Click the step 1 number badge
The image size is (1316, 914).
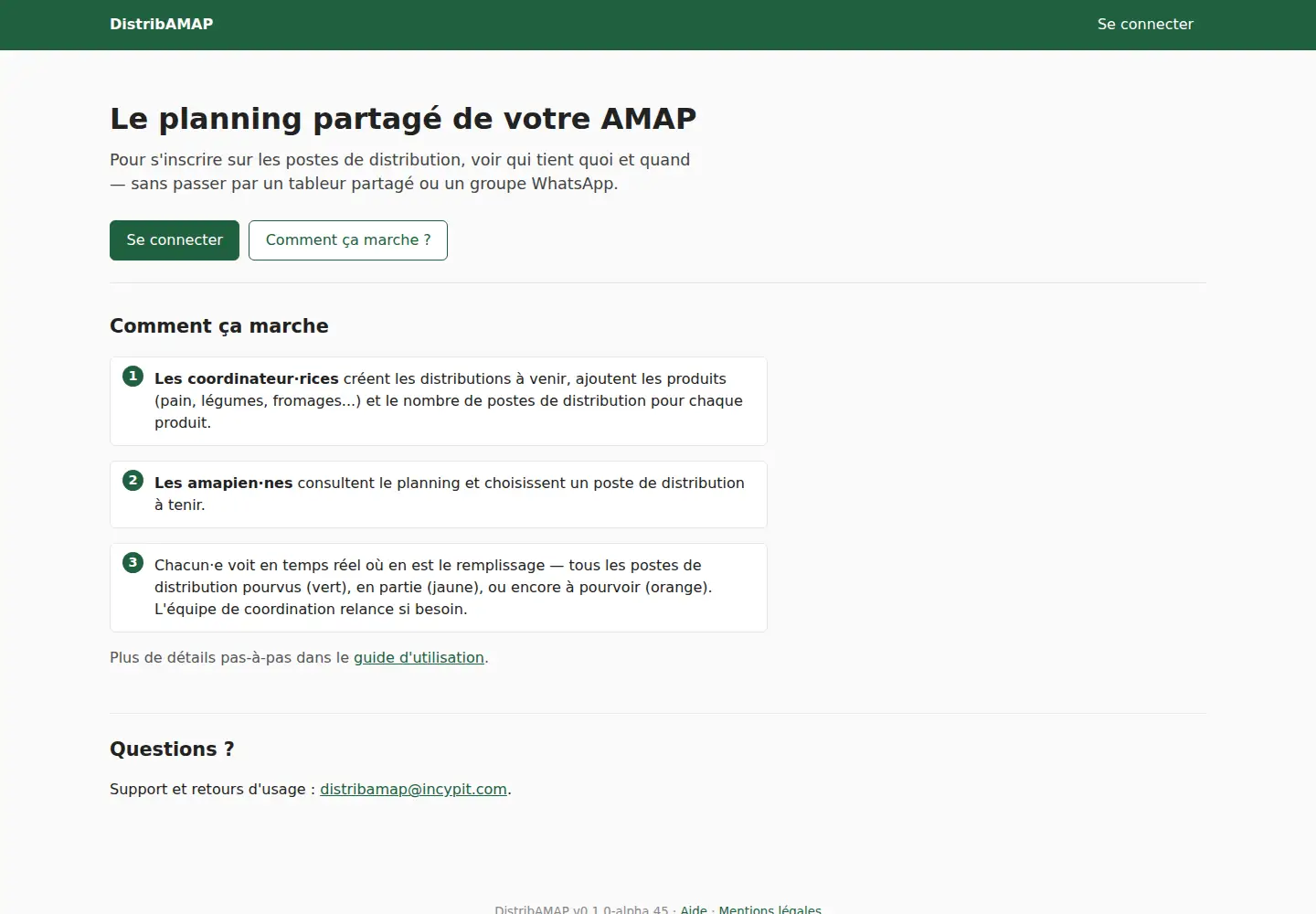[x=133, y=376]
